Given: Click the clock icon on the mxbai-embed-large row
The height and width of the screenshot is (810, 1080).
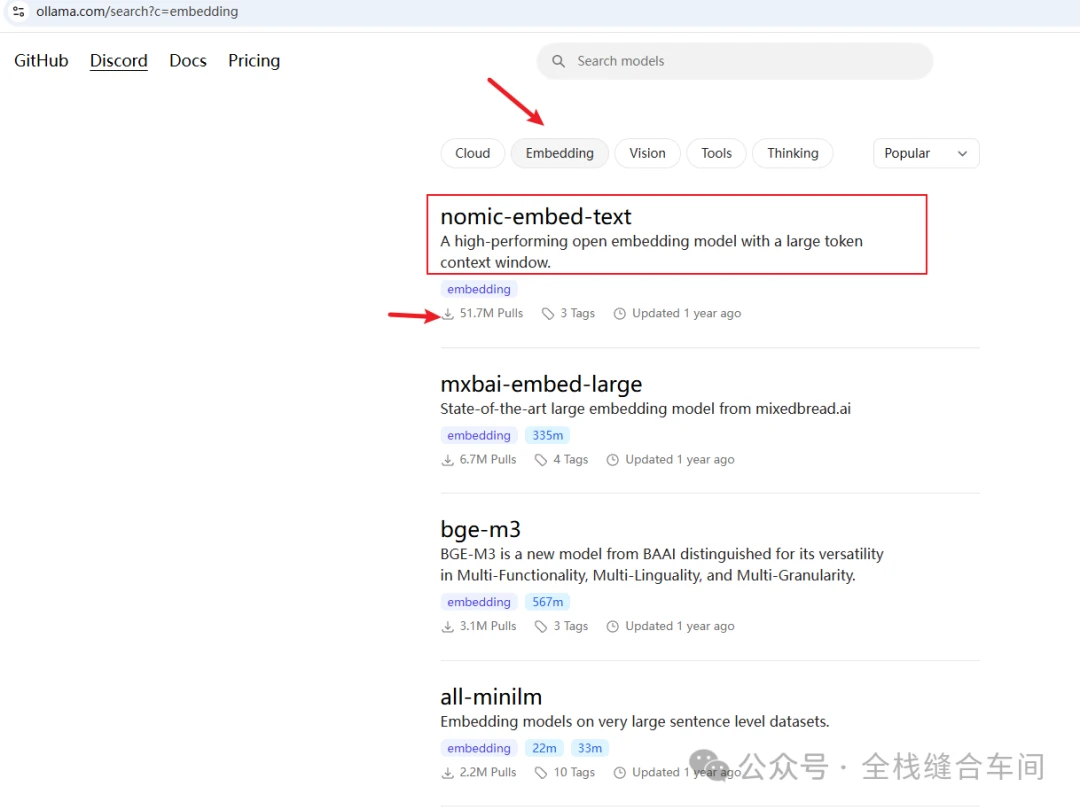Looking at the screenshot, I should (612, 459).
